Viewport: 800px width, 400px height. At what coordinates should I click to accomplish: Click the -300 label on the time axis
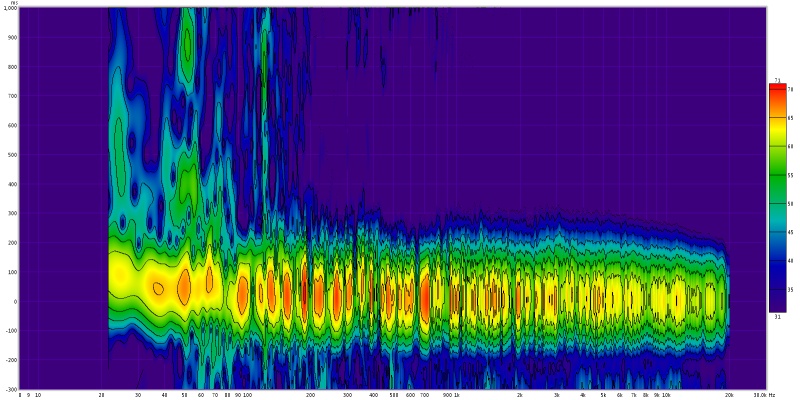tap(11, 388)
